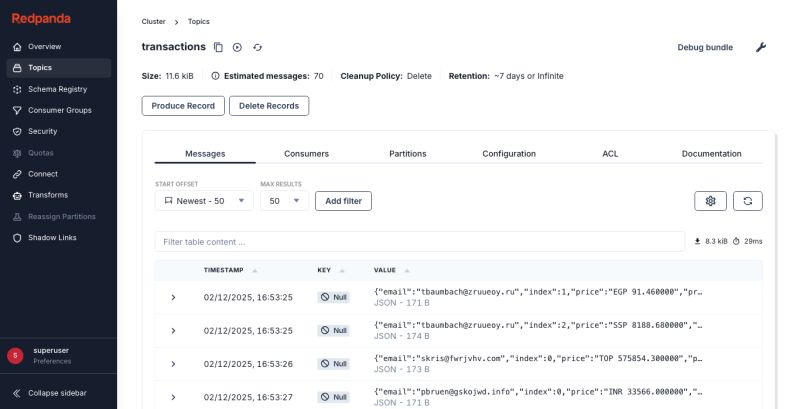Click the Produce Record button

183,106
